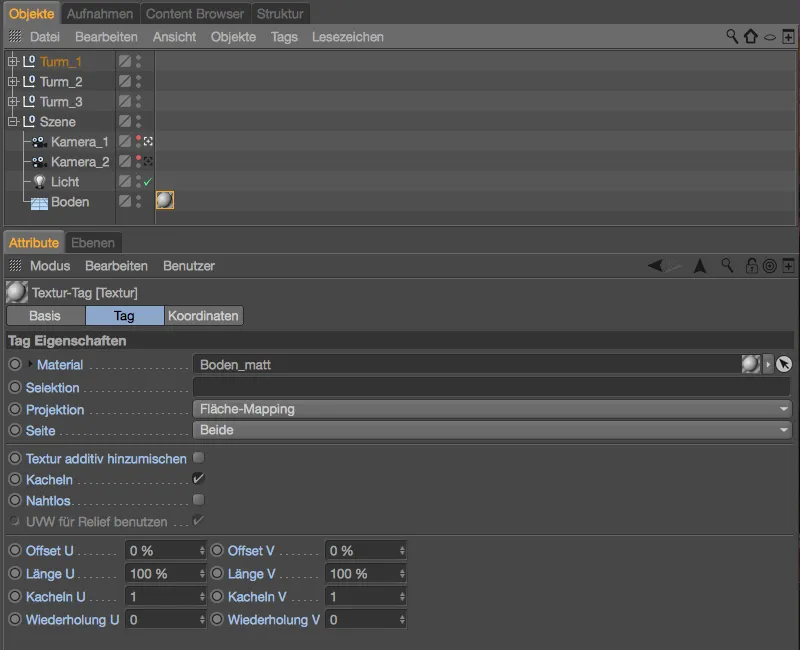The height and width of the screenshot is (650, 800).
Task: Select the Kamera_1 camera icon
Action: point(38,141)
